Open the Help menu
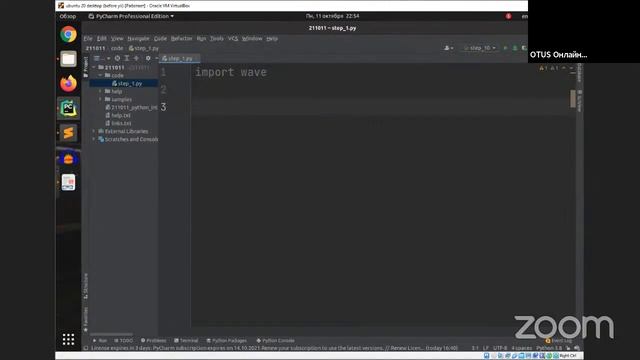The height and width of the screenshot is (360, 640). [272, 38]
